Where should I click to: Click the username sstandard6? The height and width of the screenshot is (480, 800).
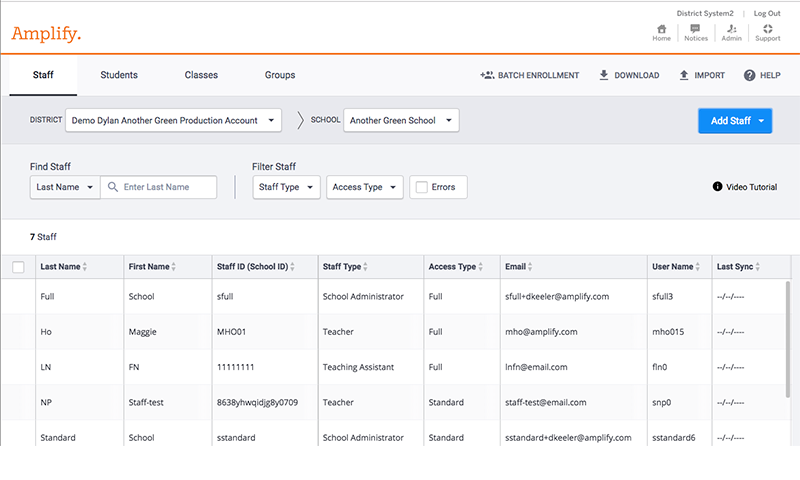pos(673,438)
